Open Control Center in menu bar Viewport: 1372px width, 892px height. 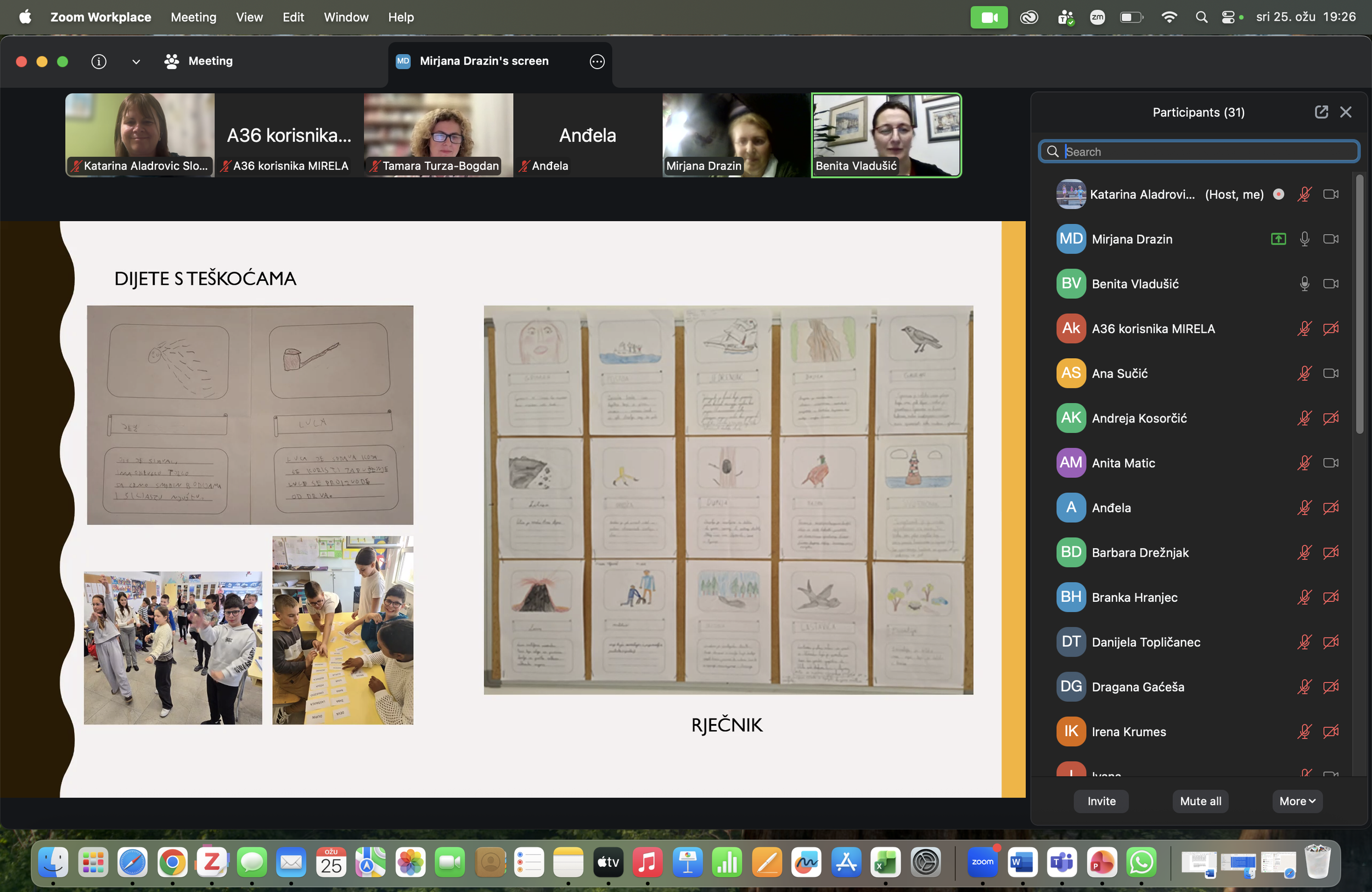[1228, 18]
